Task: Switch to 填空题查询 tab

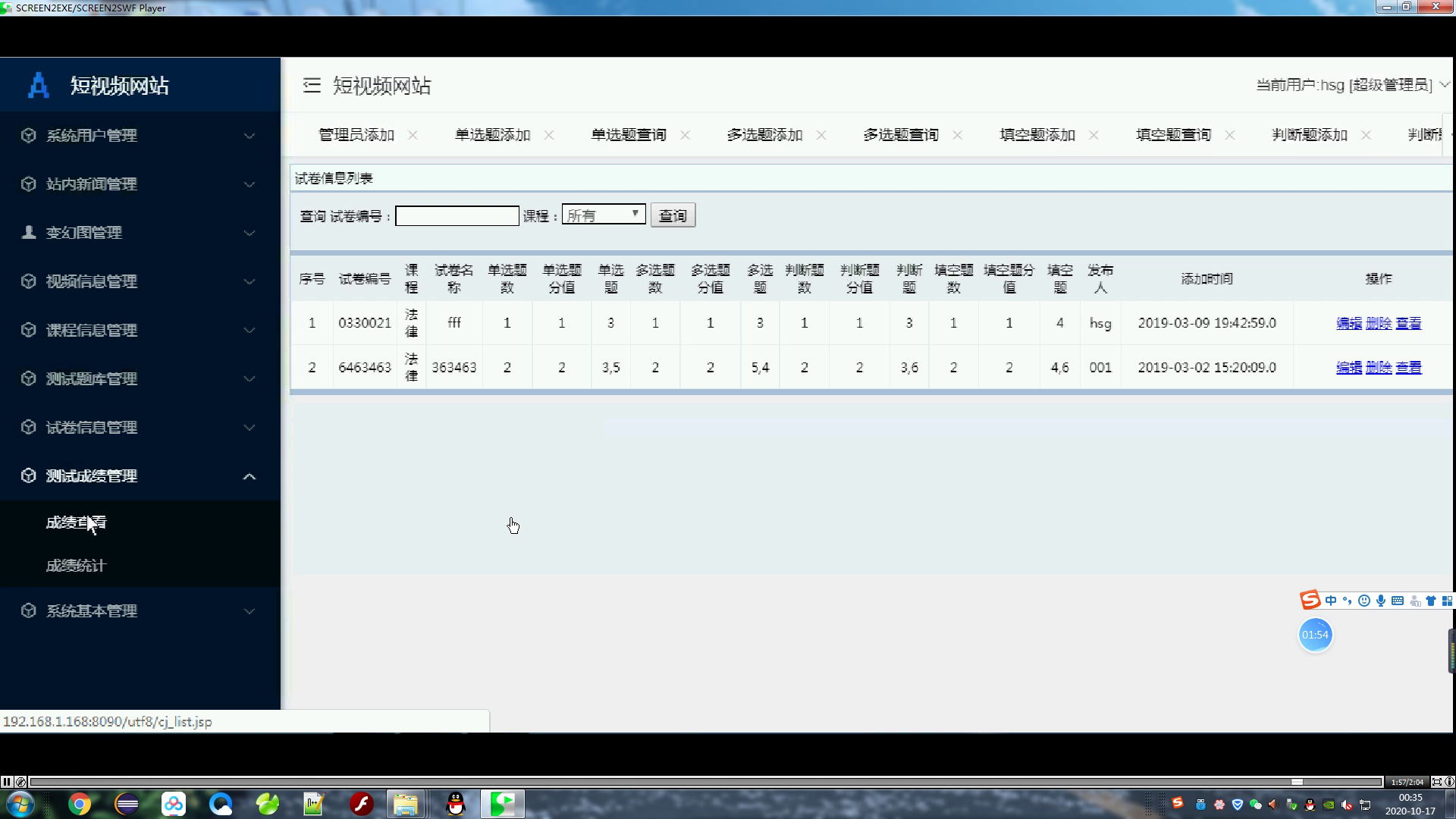Action: tap(1174, 135)
